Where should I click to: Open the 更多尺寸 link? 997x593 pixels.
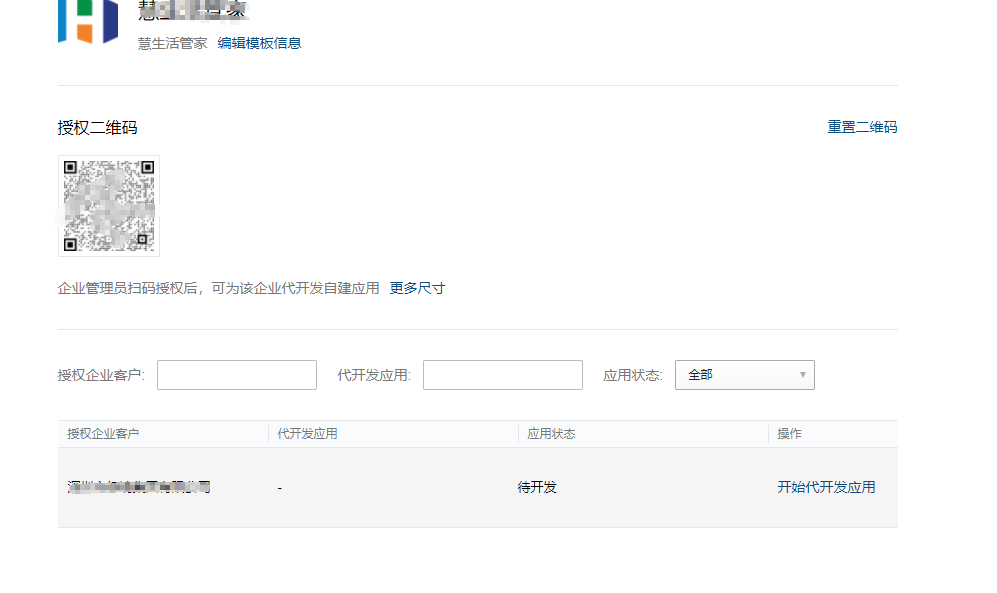[417, 288]
